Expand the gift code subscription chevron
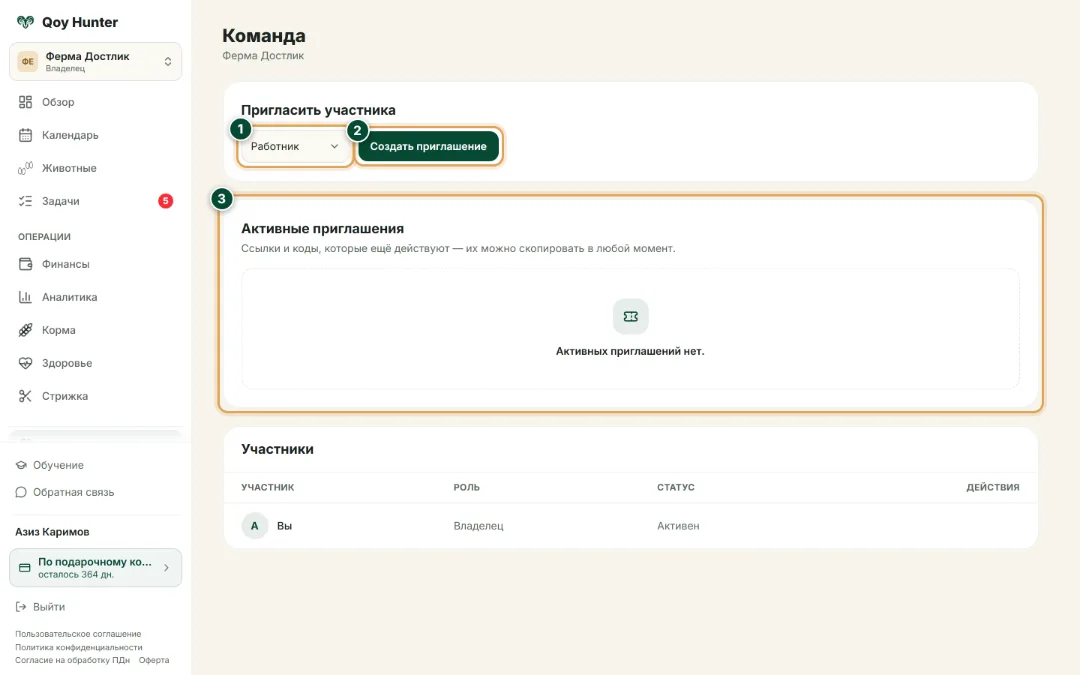The image size is (1080, 675). click(x=166, y=568)
